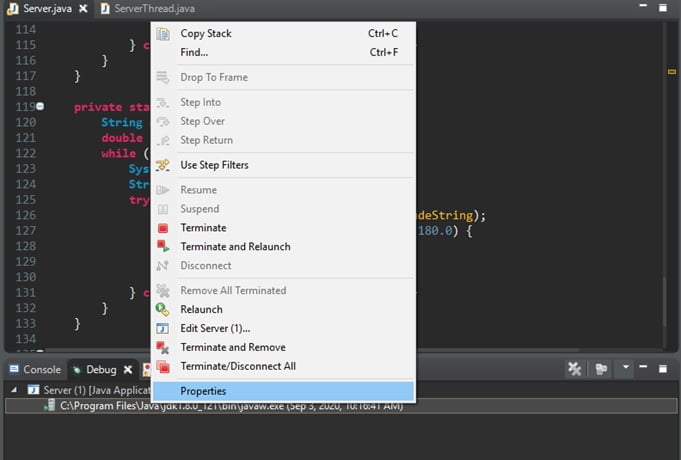
Task: Click the Edit Server (1) icon
Action: point(162,328)
